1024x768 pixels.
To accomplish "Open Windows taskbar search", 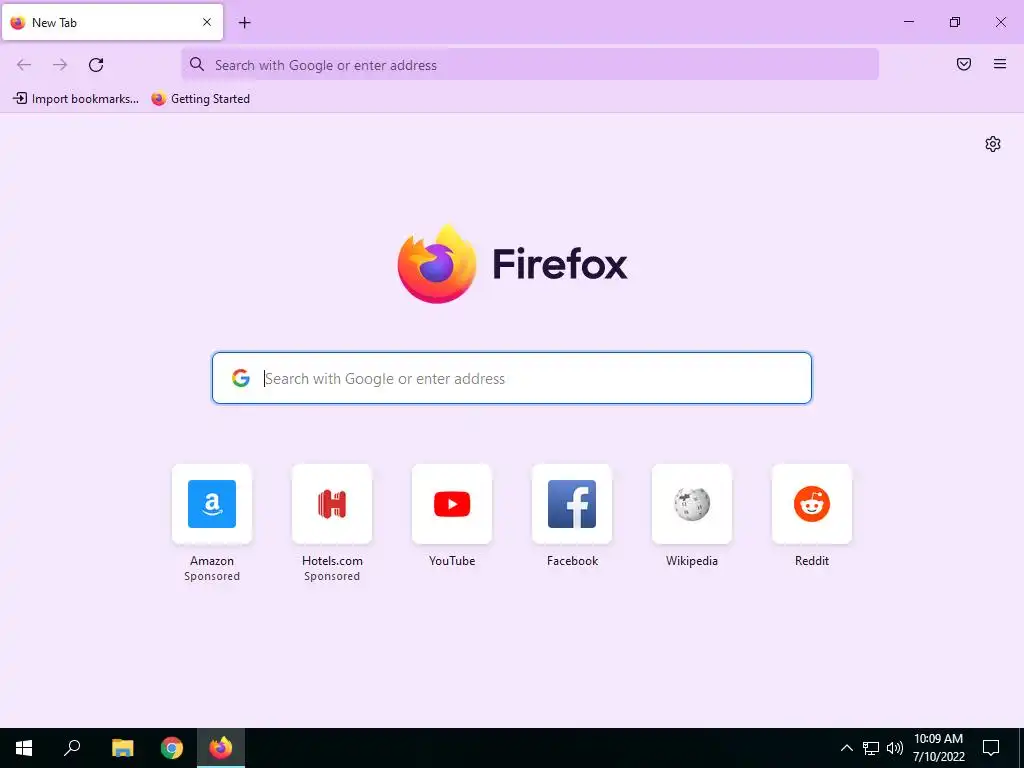I will pos(72,748).
